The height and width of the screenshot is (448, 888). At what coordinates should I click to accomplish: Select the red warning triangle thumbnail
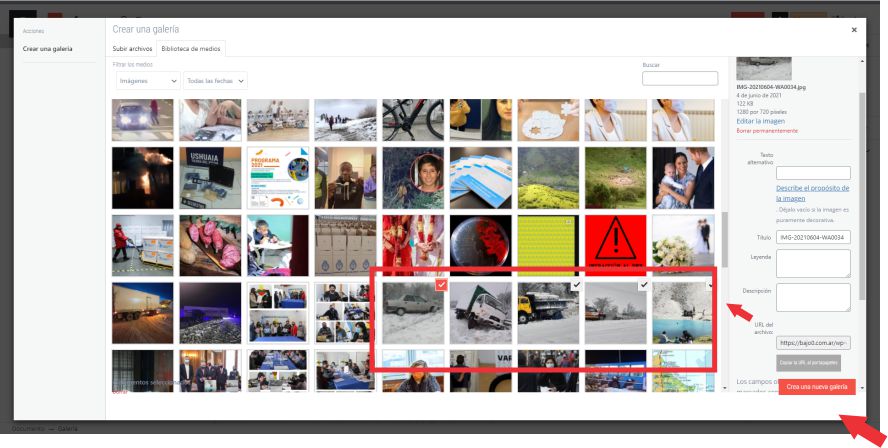pos(615,245)
